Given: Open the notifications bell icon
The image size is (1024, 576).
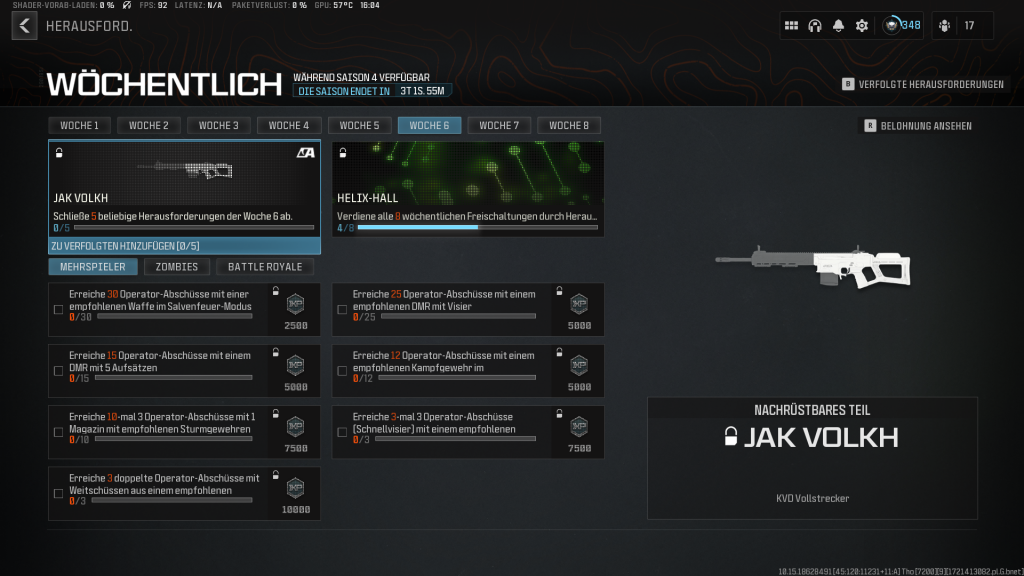Looking at the screenshot, I should click(838, 26).
